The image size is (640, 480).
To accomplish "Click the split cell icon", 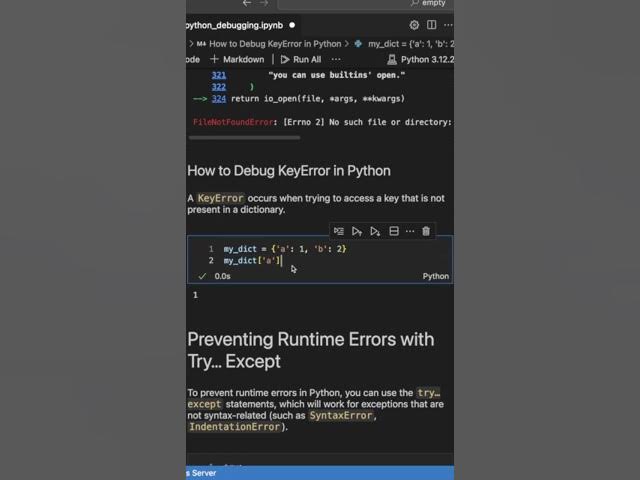I will pyautogui.click(x=394, y=231).
